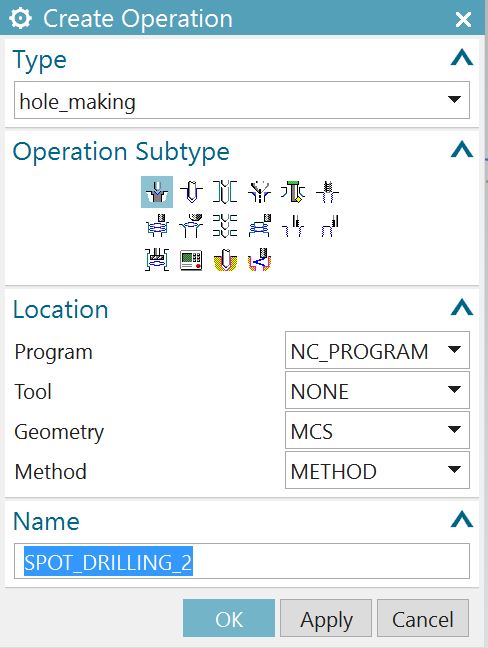Select the Spot Drilling operation subtype
The height and width of the screenshot is (648, 488).
(157, 192)
